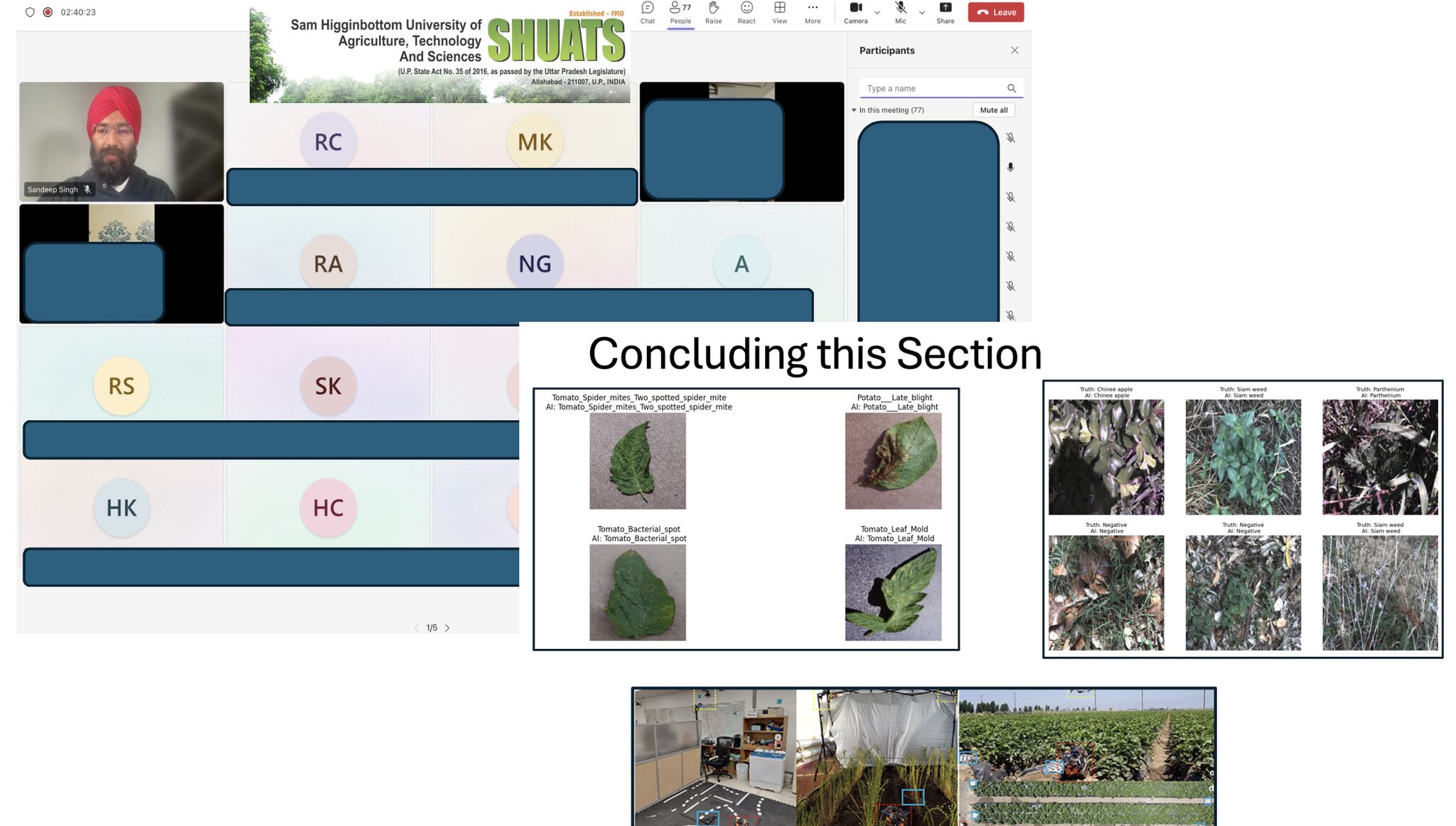The width and height of the screenshot is (1456, 826).
Task: Click the unmuted participant's microphone icon
Action: [1010, 167]
